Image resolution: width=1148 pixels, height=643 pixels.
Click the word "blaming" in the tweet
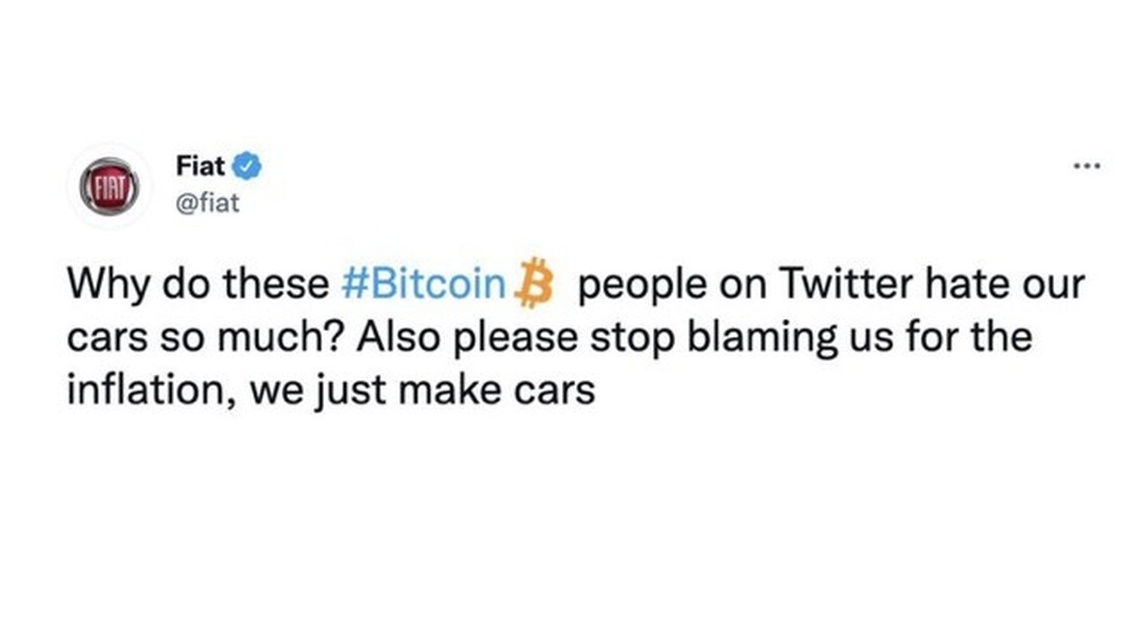pos(774,338)
